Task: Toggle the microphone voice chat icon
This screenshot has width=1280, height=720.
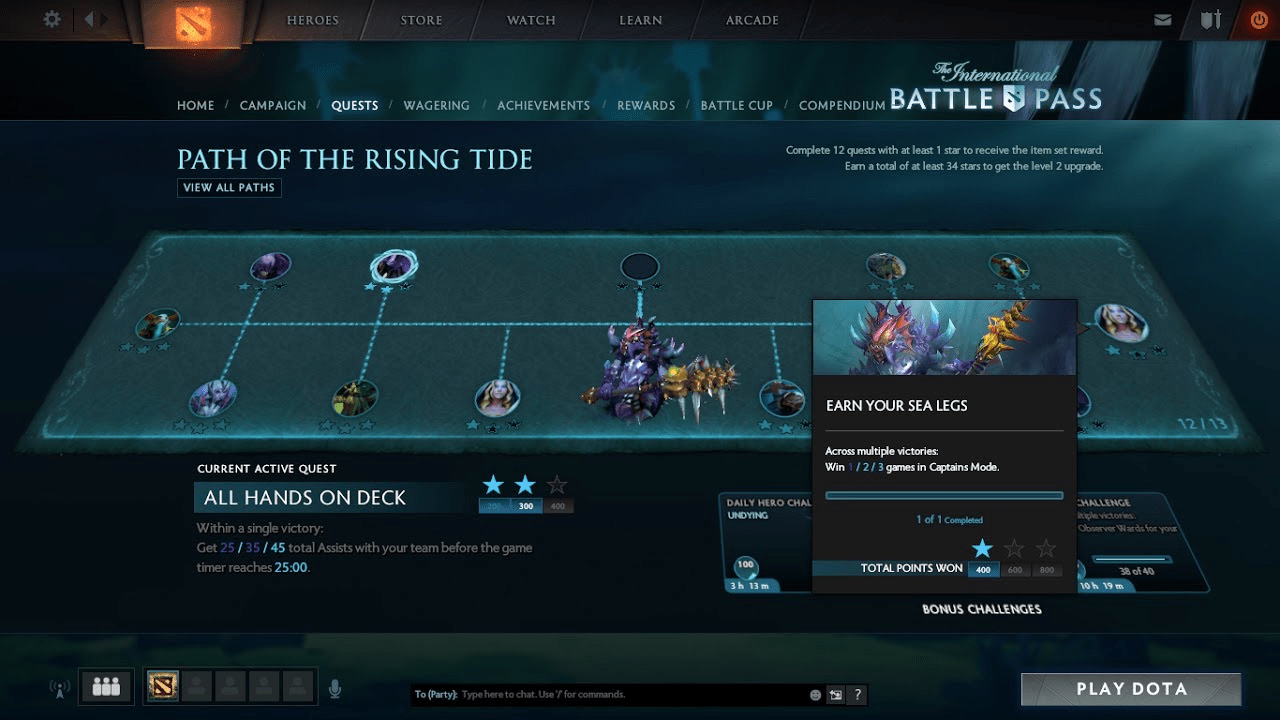Action: click(335, 688)
